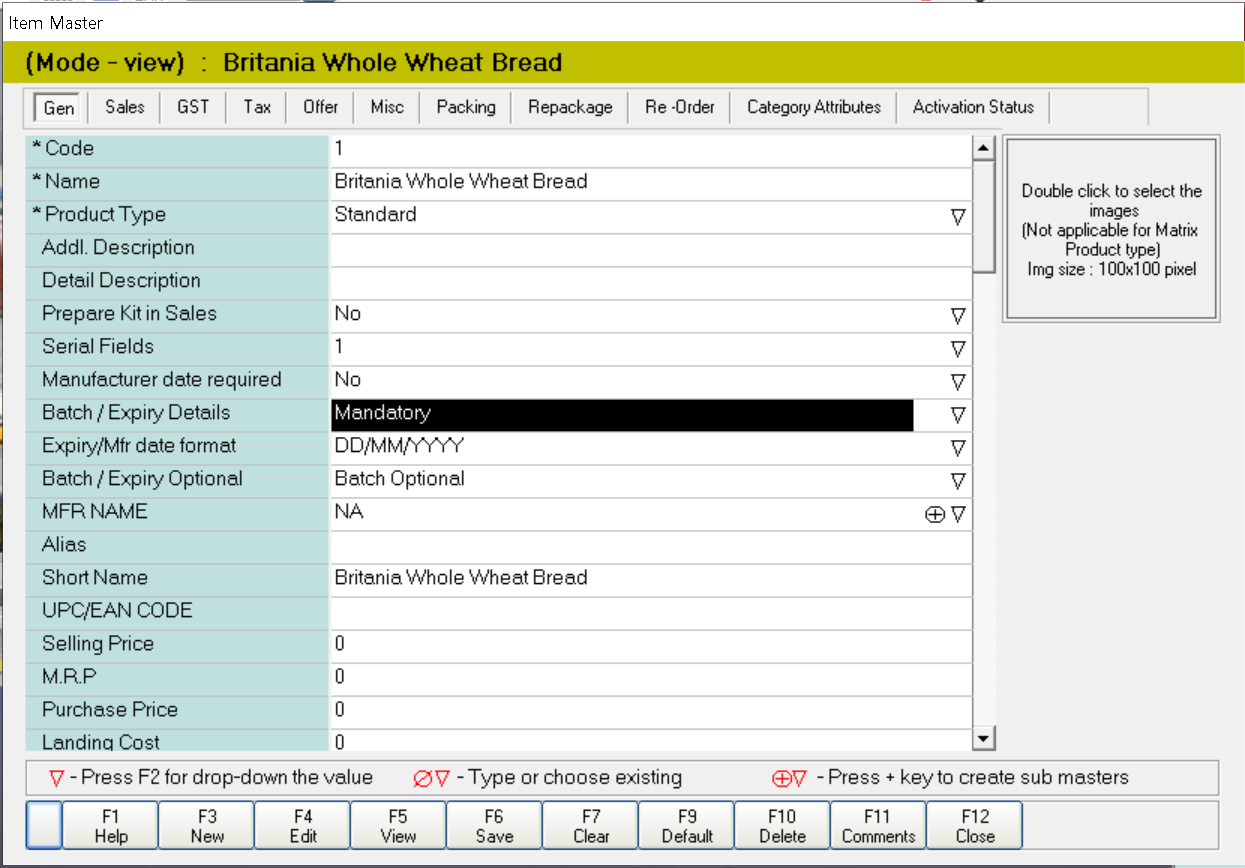The height and width of the screenshot is (868, 1245).
Task: Click the DD/MM/YYYY date format value
Action: click(400, 446)
